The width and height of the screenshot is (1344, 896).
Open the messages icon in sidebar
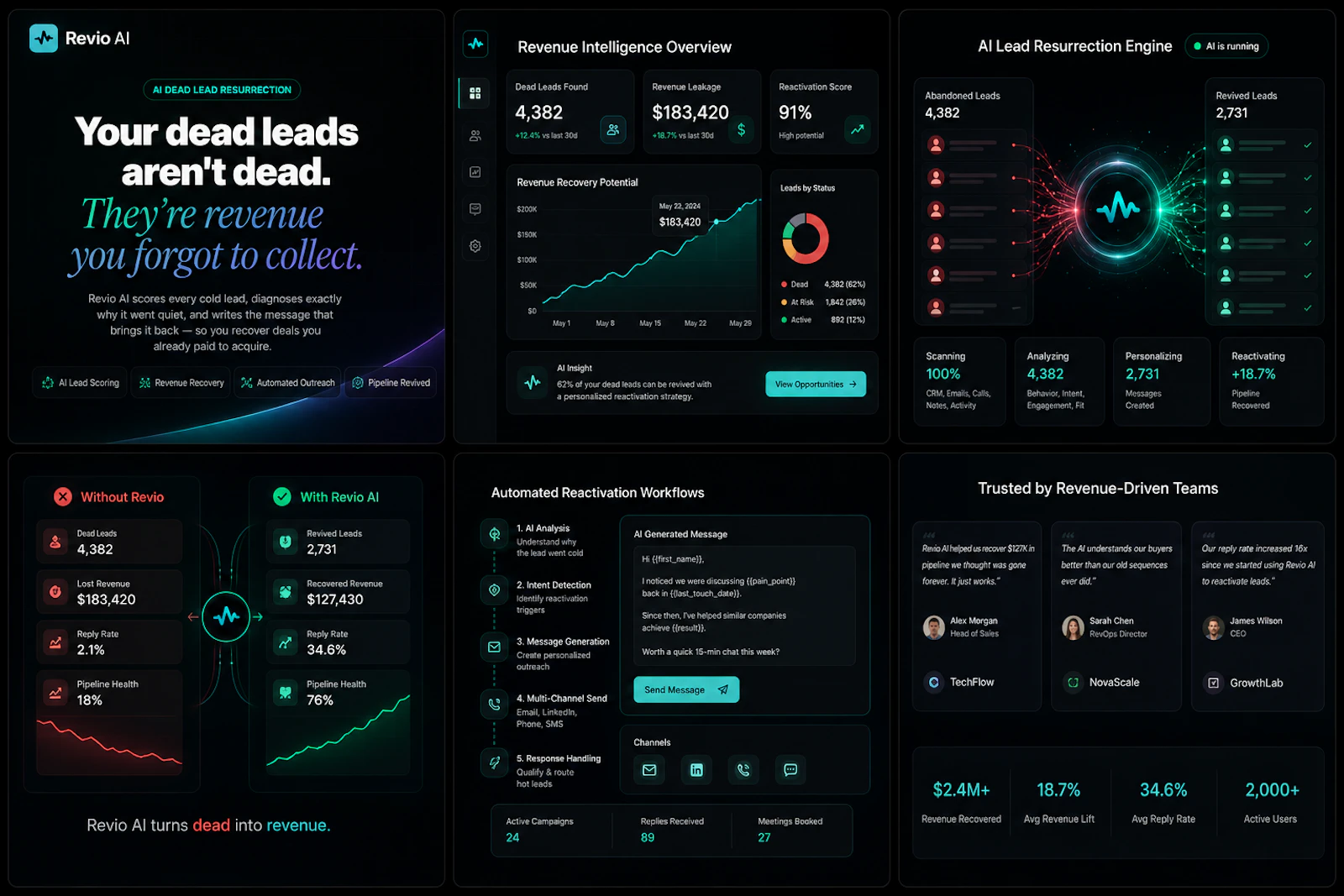click(x=475, y=209)
